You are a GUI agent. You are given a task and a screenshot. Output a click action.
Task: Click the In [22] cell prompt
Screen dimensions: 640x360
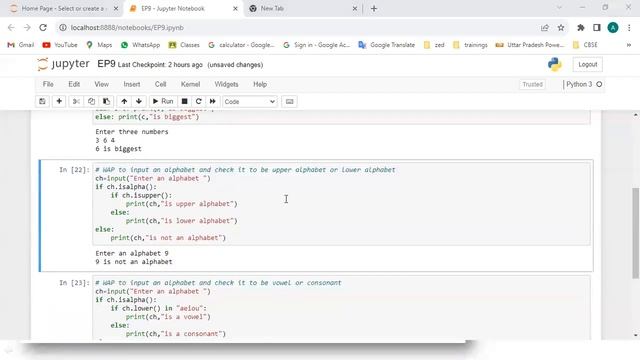(74, 170)
